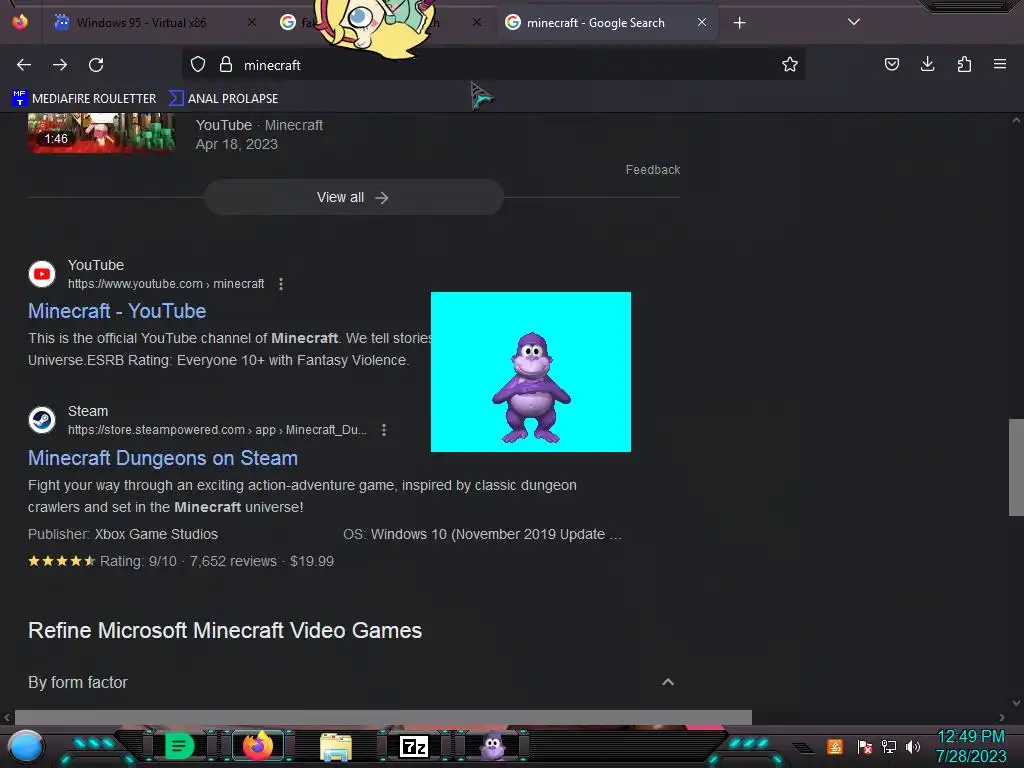Open Action Center flag tray icon
The image size is (1024, 768).
tap(865, 746)
